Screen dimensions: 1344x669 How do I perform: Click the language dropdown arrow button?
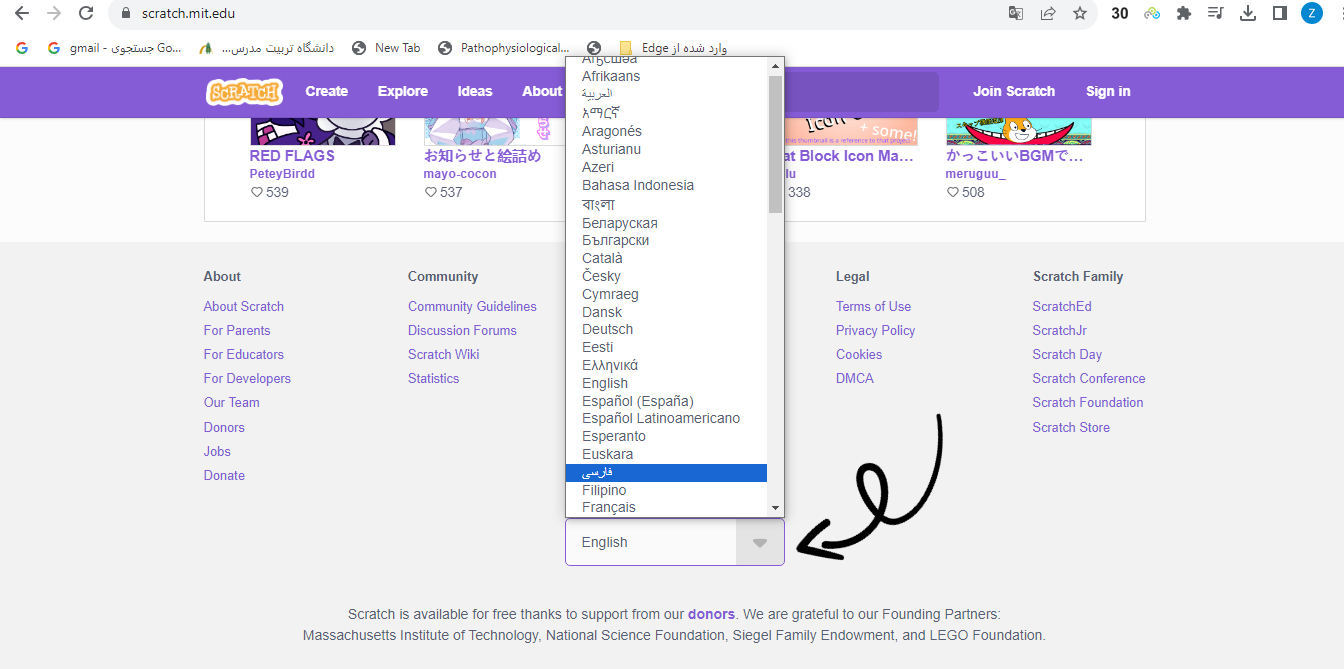tap(760, 542)
